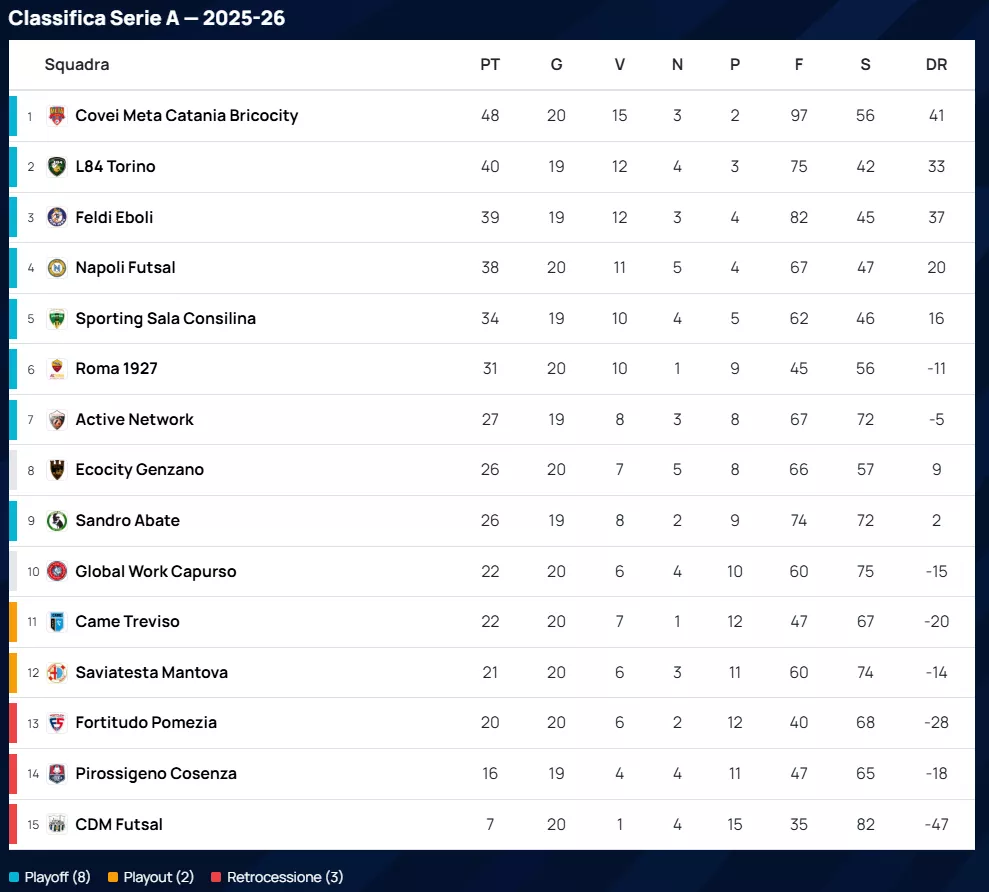
Task: Open Came Treviso team page
Action: 127,622
